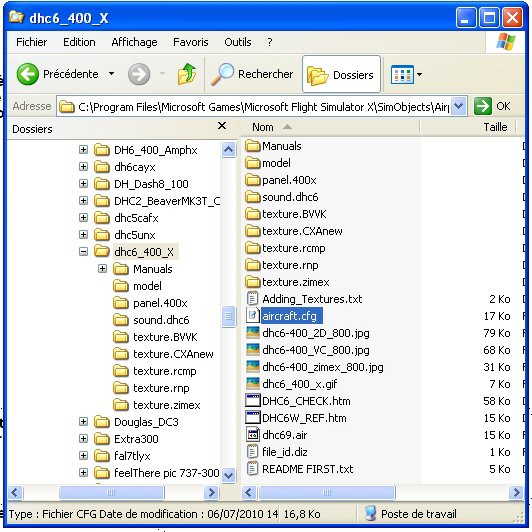
Task: Open the views dropdown arrow
Action: click(x=419, y=74)
